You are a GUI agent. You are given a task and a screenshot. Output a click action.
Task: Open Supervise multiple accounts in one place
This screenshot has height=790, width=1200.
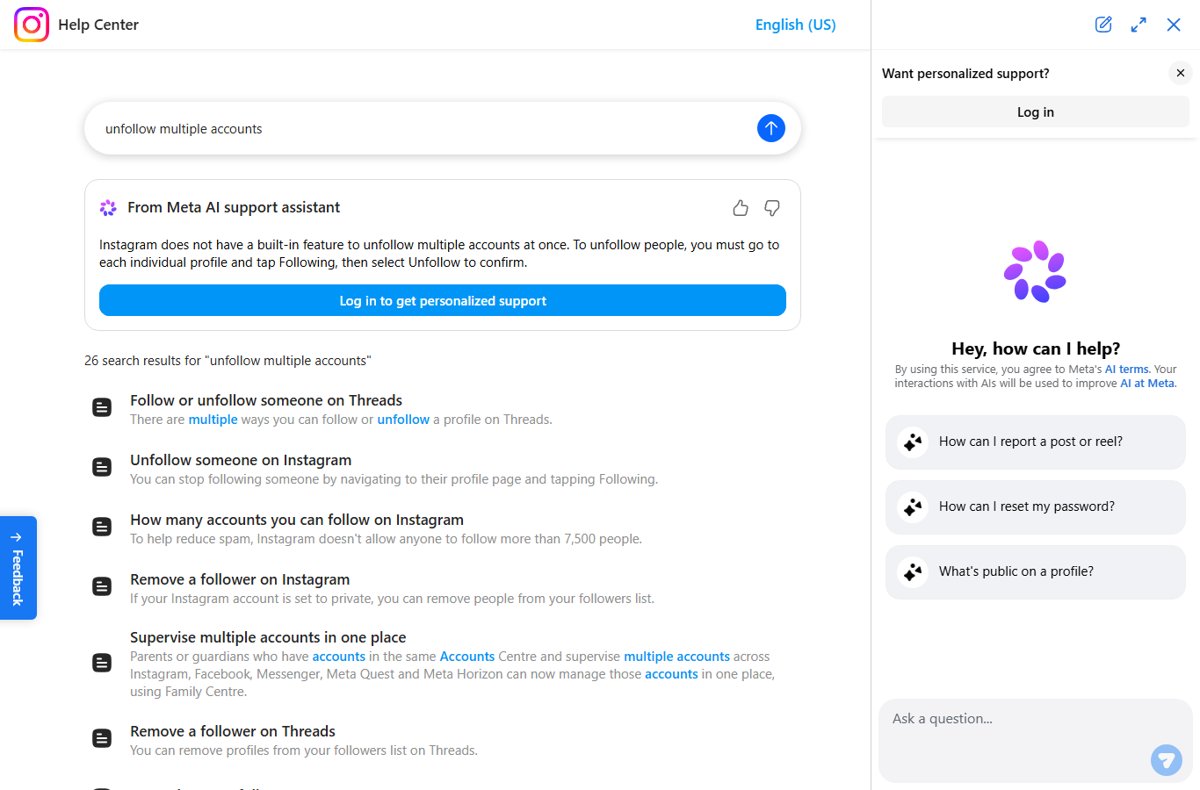(268, 637)
